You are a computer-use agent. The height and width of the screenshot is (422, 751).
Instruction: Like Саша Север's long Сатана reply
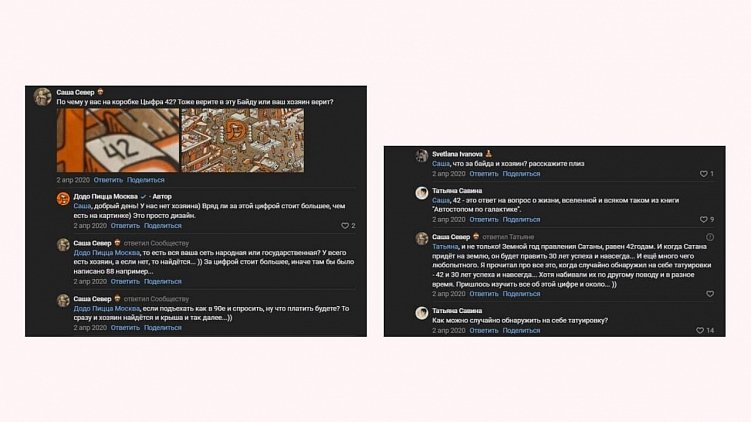[x=710, y=294]
